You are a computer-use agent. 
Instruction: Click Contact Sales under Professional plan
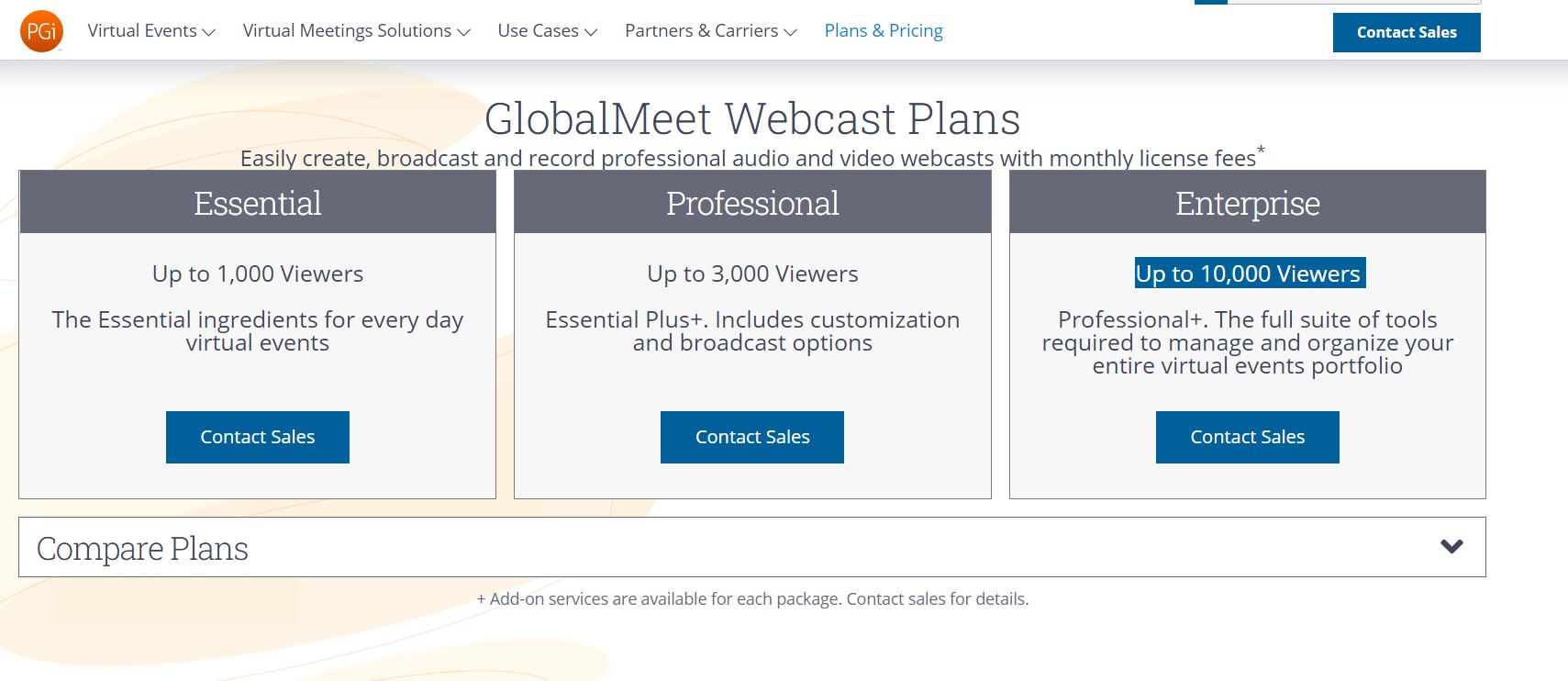coord(752,437)
